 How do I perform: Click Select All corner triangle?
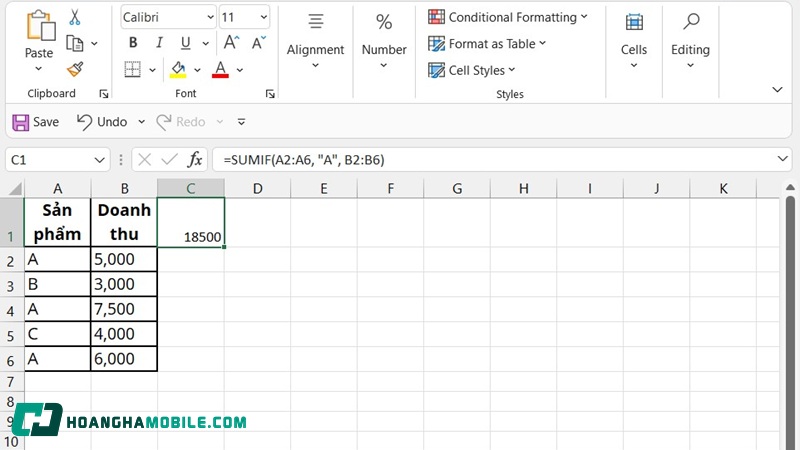coord(15,189)
